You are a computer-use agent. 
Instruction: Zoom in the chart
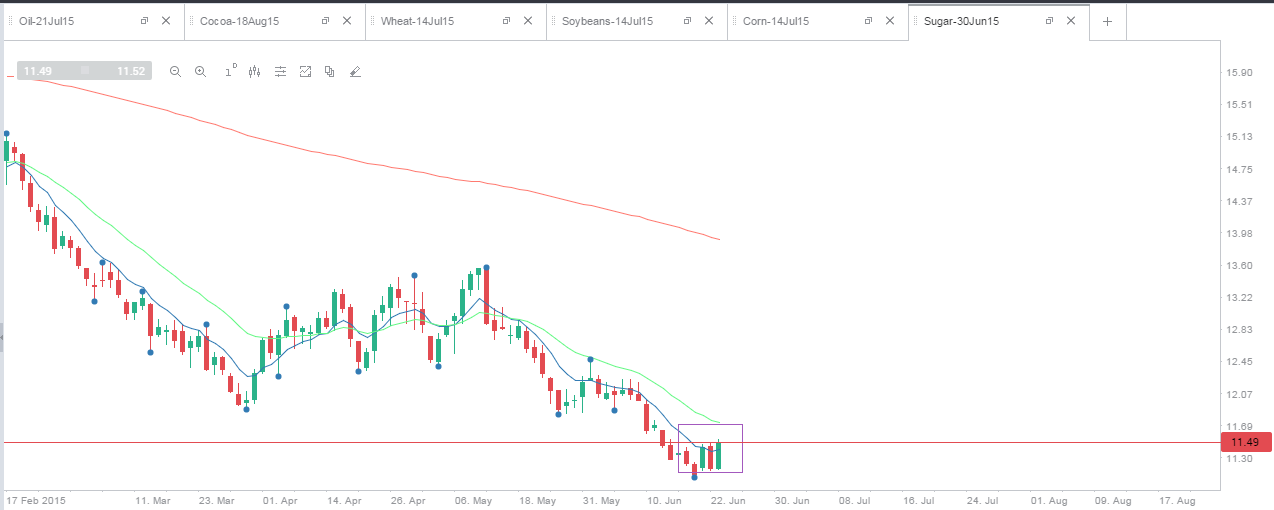coord(200,71)
